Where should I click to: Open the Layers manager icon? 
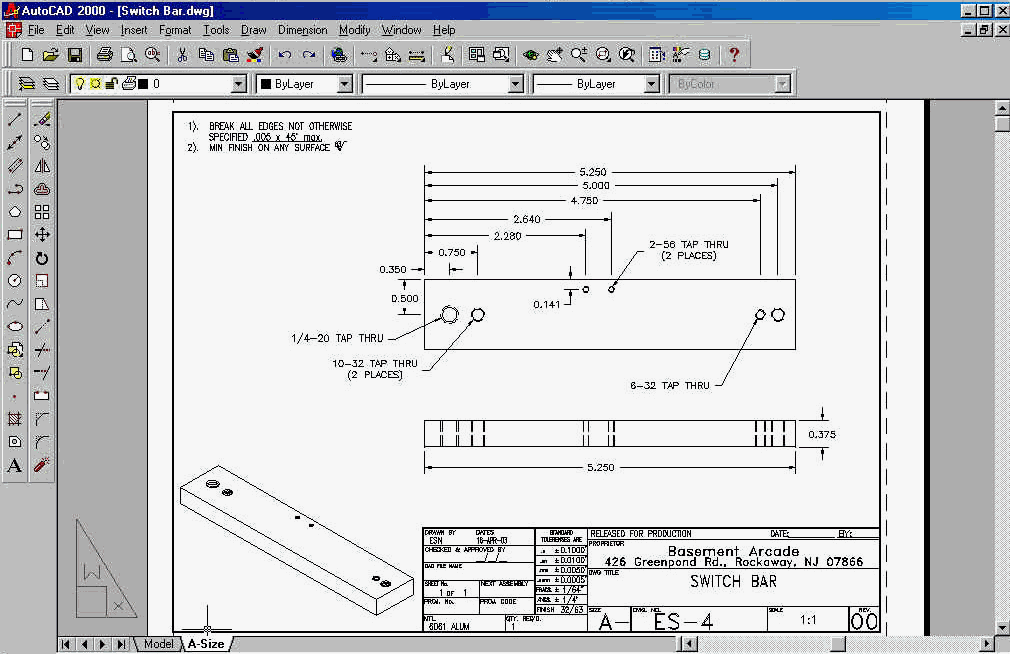[x=26, y=84]
